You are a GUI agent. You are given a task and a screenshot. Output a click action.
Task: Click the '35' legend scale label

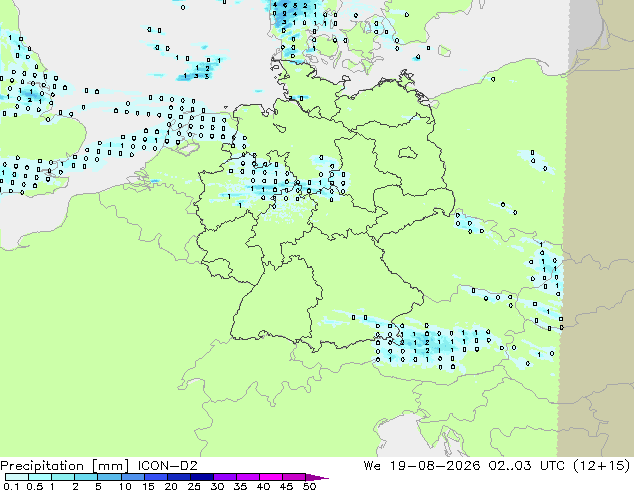[240, 486]
